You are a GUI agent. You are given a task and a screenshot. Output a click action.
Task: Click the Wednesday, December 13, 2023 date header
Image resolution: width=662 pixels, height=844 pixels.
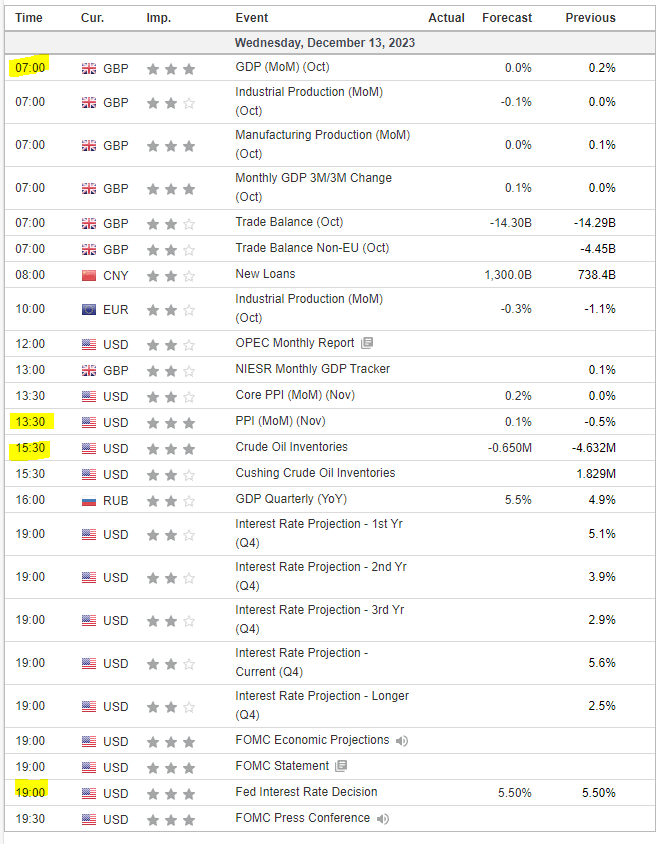click(x=325, y=43)
